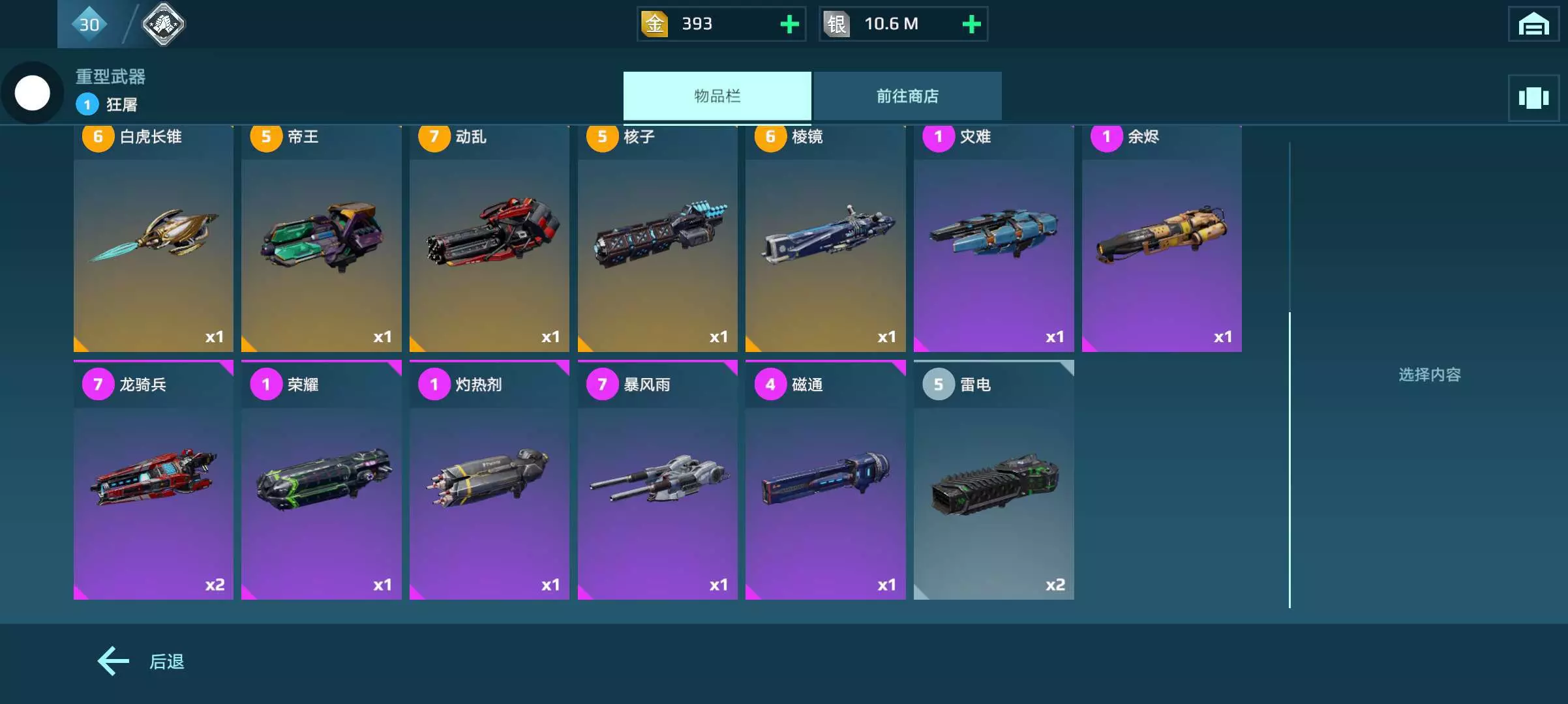Choose the 动乱 weapon card

coord(489,238)
